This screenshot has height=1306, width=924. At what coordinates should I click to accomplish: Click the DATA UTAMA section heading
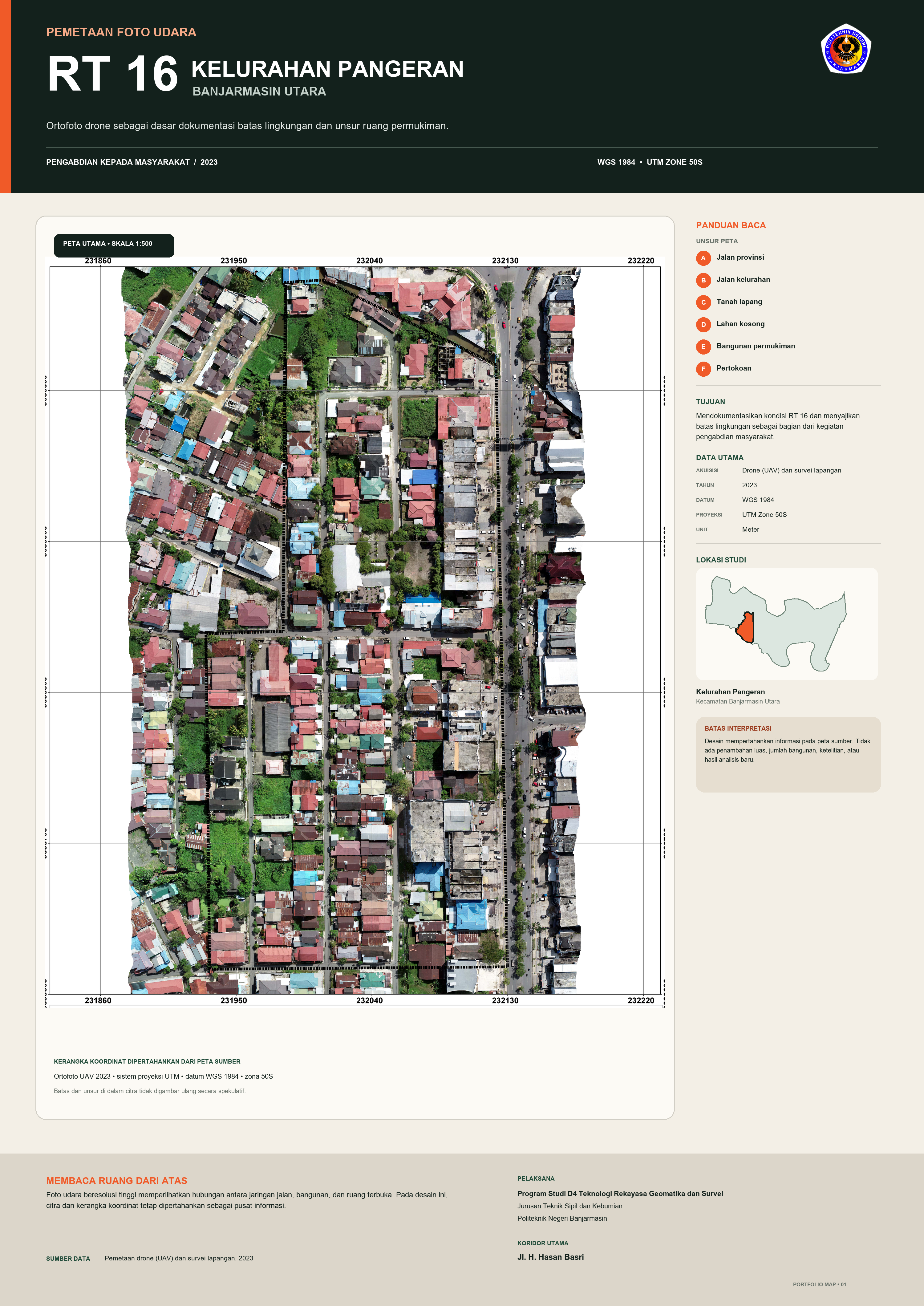[x=720, y=458]
